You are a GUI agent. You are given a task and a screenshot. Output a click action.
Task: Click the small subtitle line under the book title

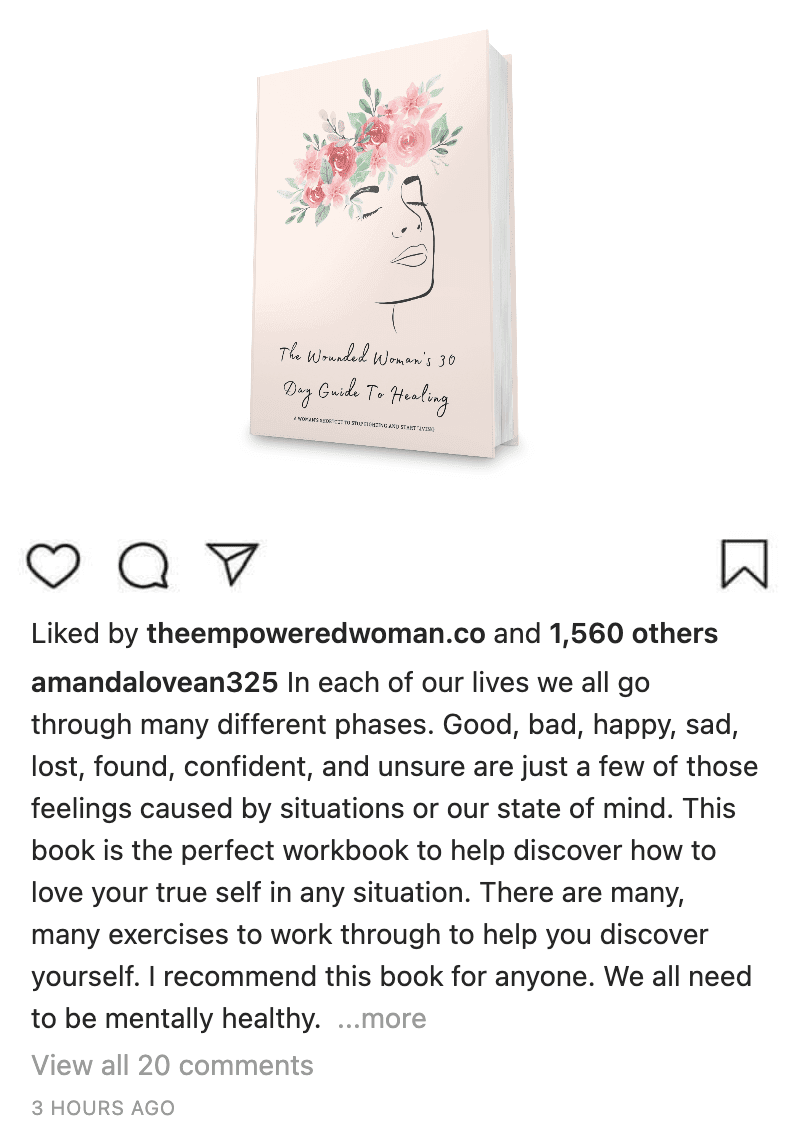coord(364,427)
